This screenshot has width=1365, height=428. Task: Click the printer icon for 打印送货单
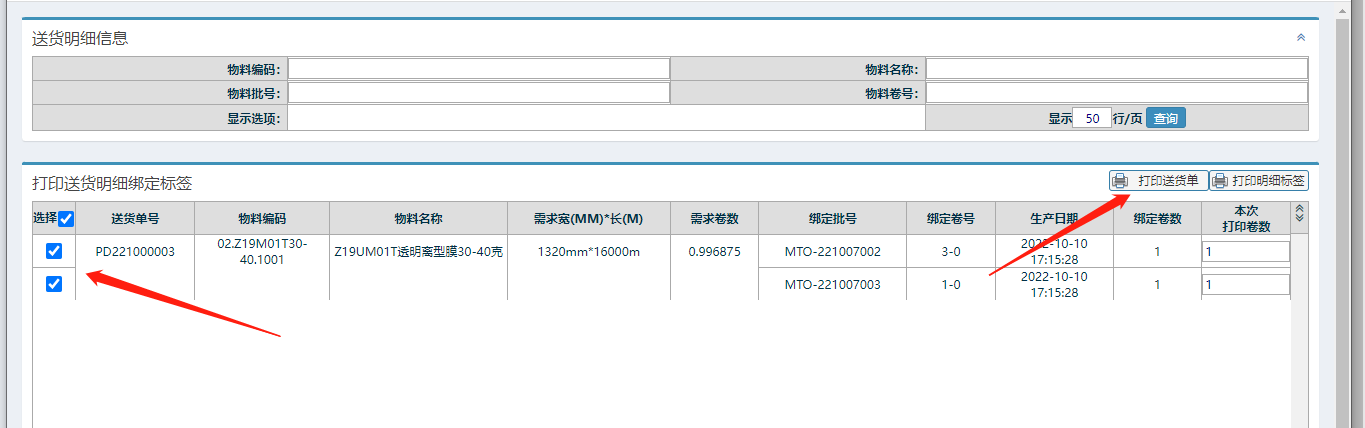click(x=1121, y=181)
